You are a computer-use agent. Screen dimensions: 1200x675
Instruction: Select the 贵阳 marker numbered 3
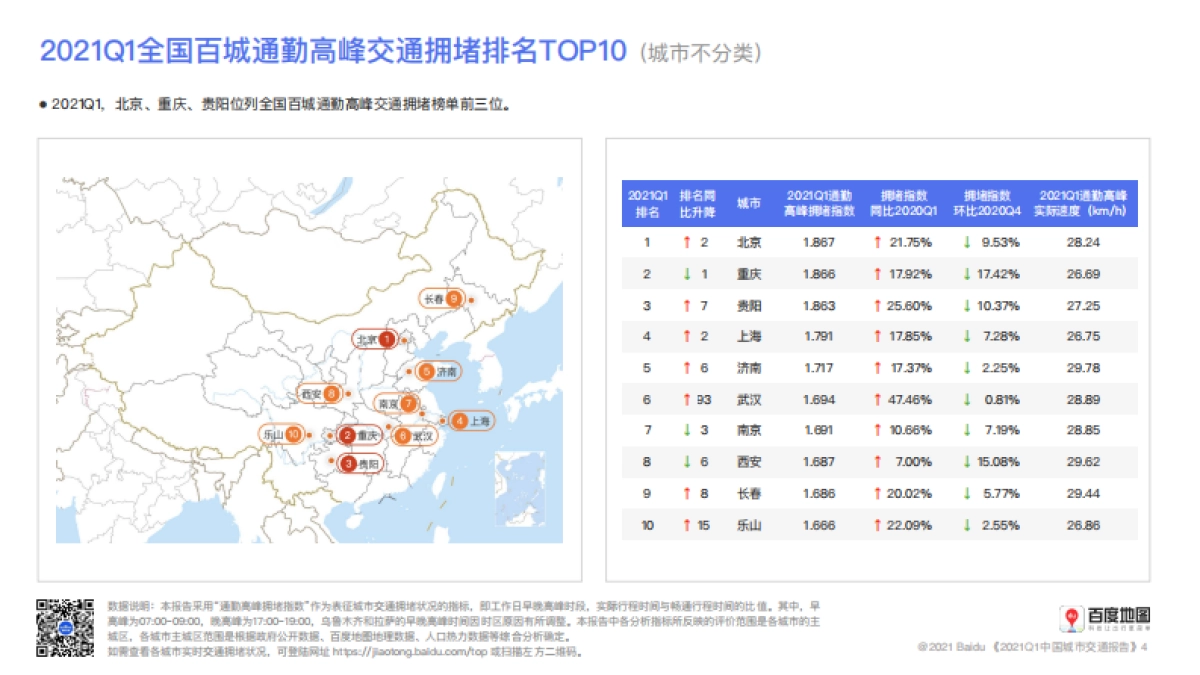click(x=348, y=463)
